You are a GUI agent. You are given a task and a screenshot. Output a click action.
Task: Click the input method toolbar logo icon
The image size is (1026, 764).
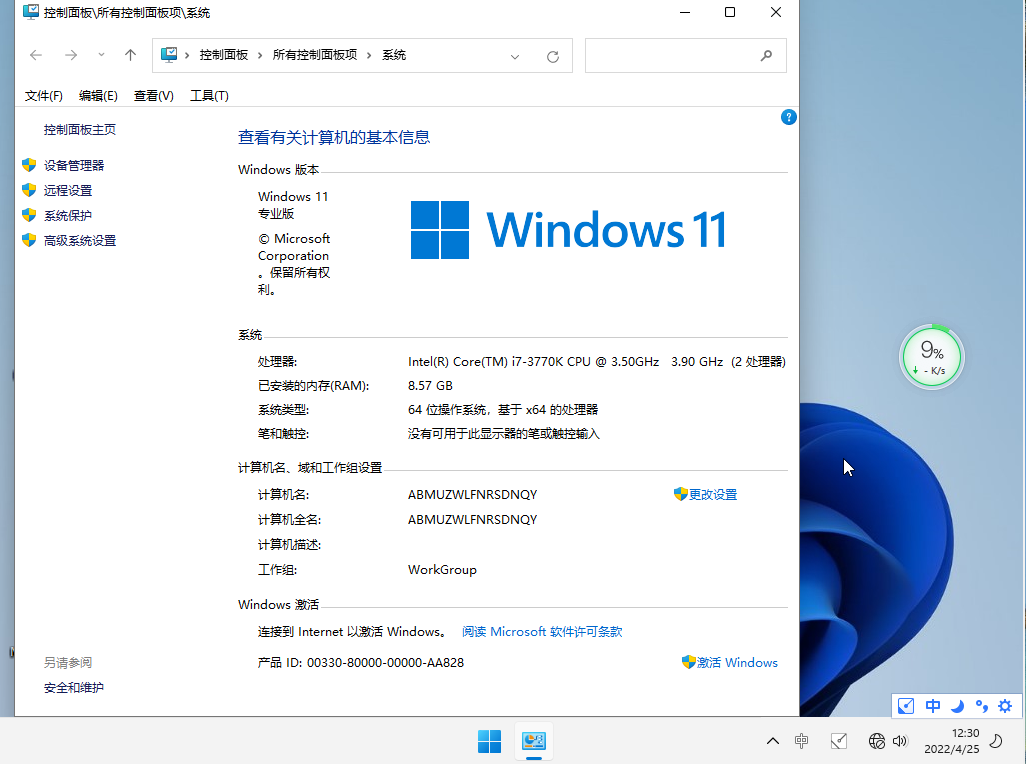[906, 706]
